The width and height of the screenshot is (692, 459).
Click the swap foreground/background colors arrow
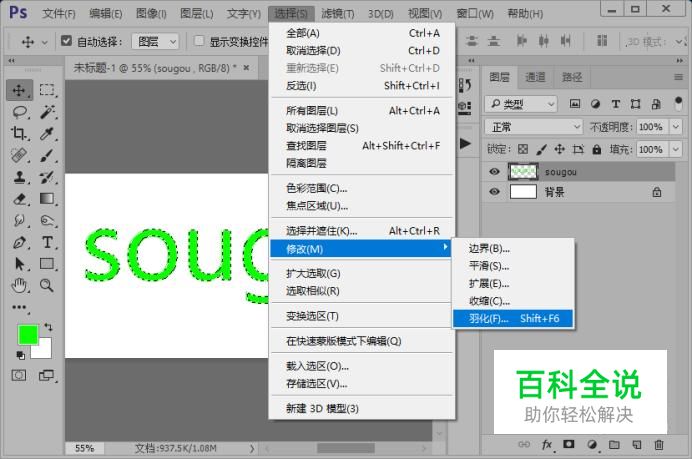tap(48, 327)
